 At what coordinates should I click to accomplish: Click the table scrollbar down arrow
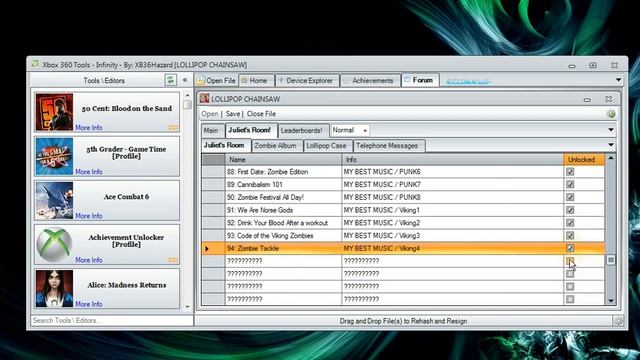click(611, 301)
